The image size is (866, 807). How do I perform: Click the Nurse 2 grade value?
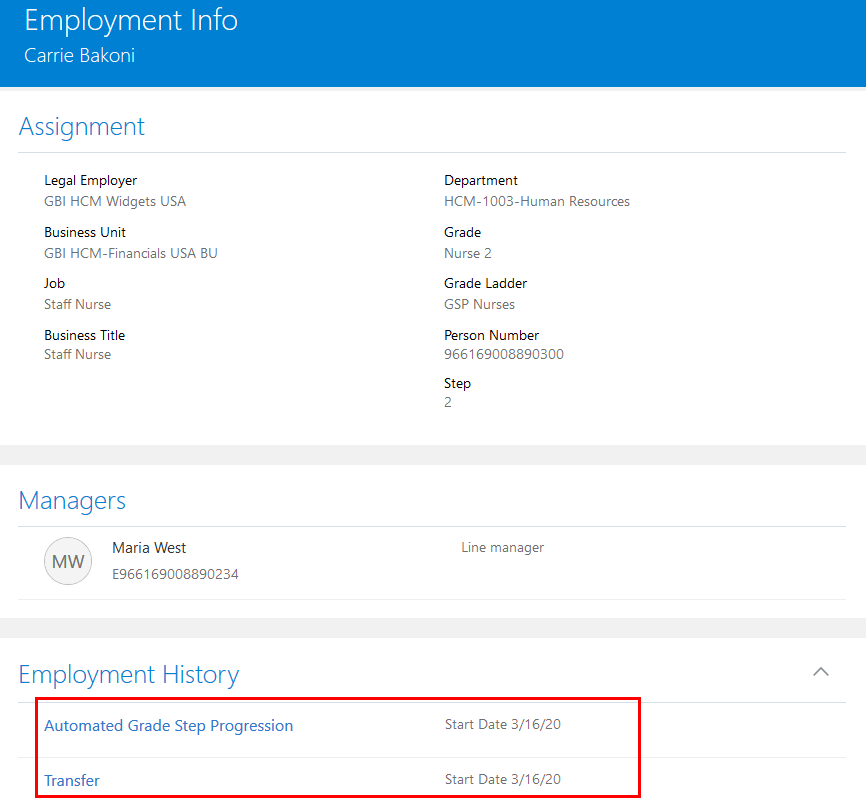coord(468,253)
